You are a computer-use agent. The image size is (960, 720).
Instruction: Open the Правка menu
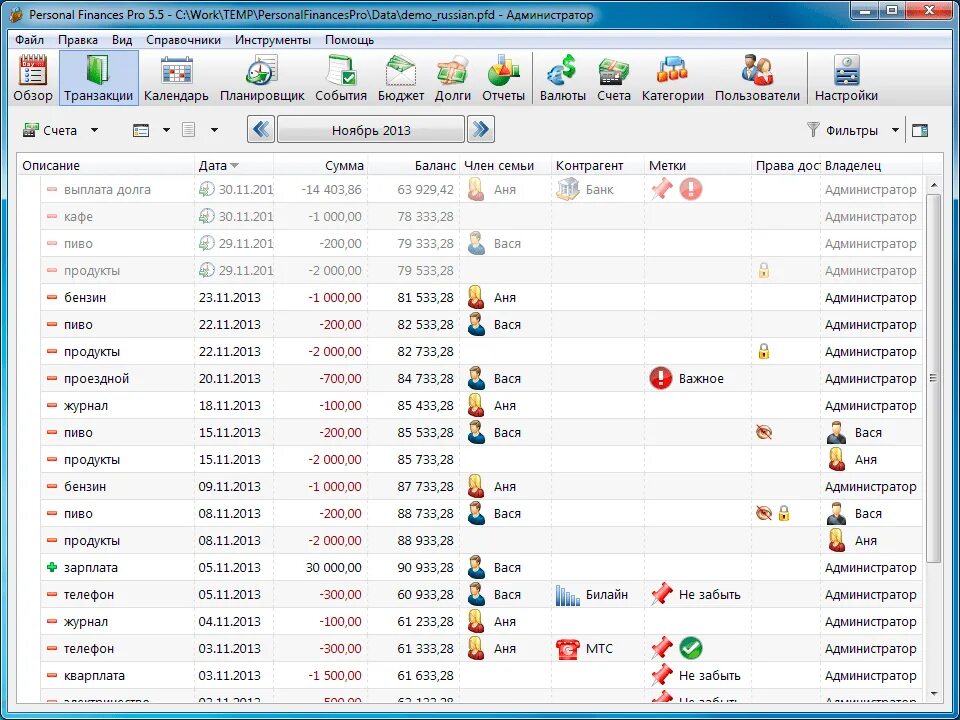78,40
